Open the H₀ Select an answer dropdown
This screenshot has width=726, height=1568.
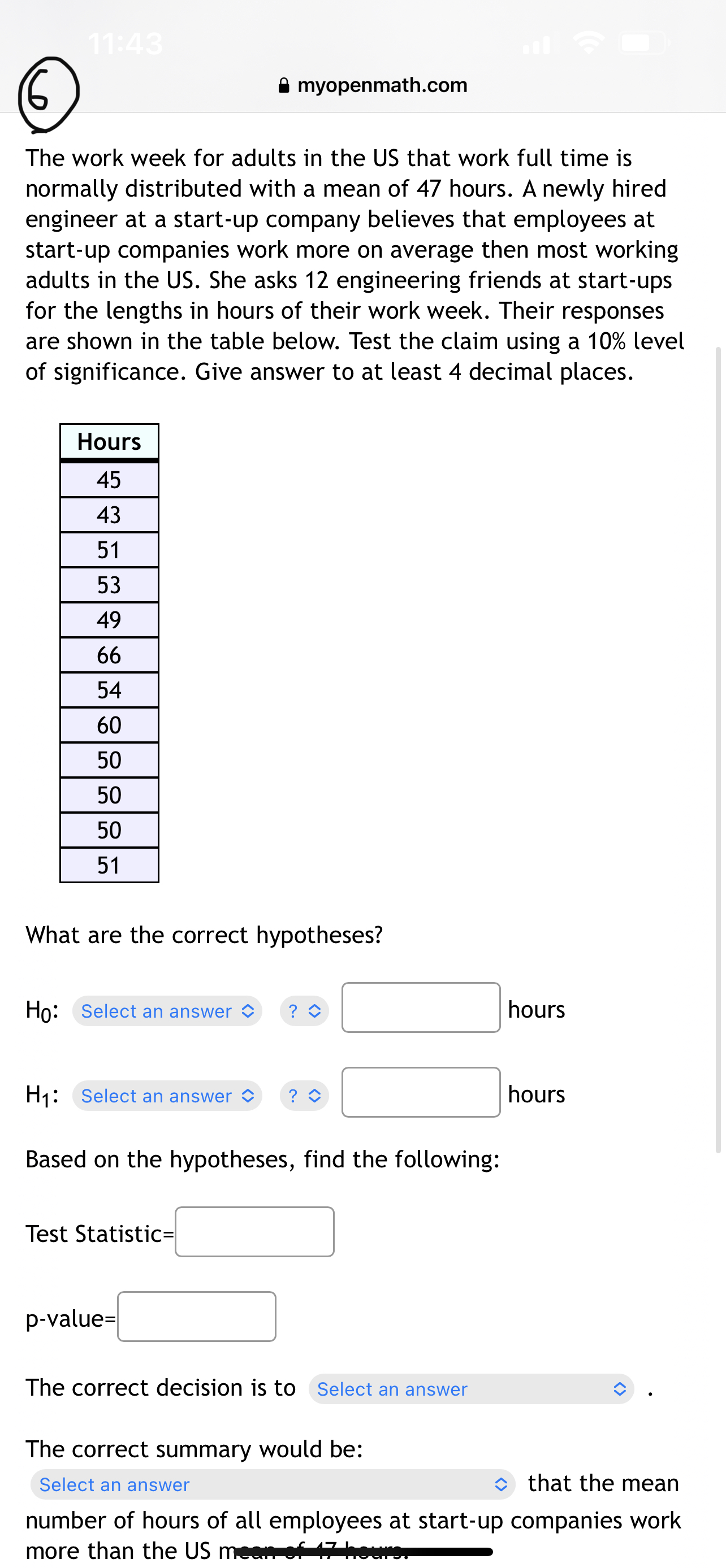pyautogui.click(x=167, y=1010)
